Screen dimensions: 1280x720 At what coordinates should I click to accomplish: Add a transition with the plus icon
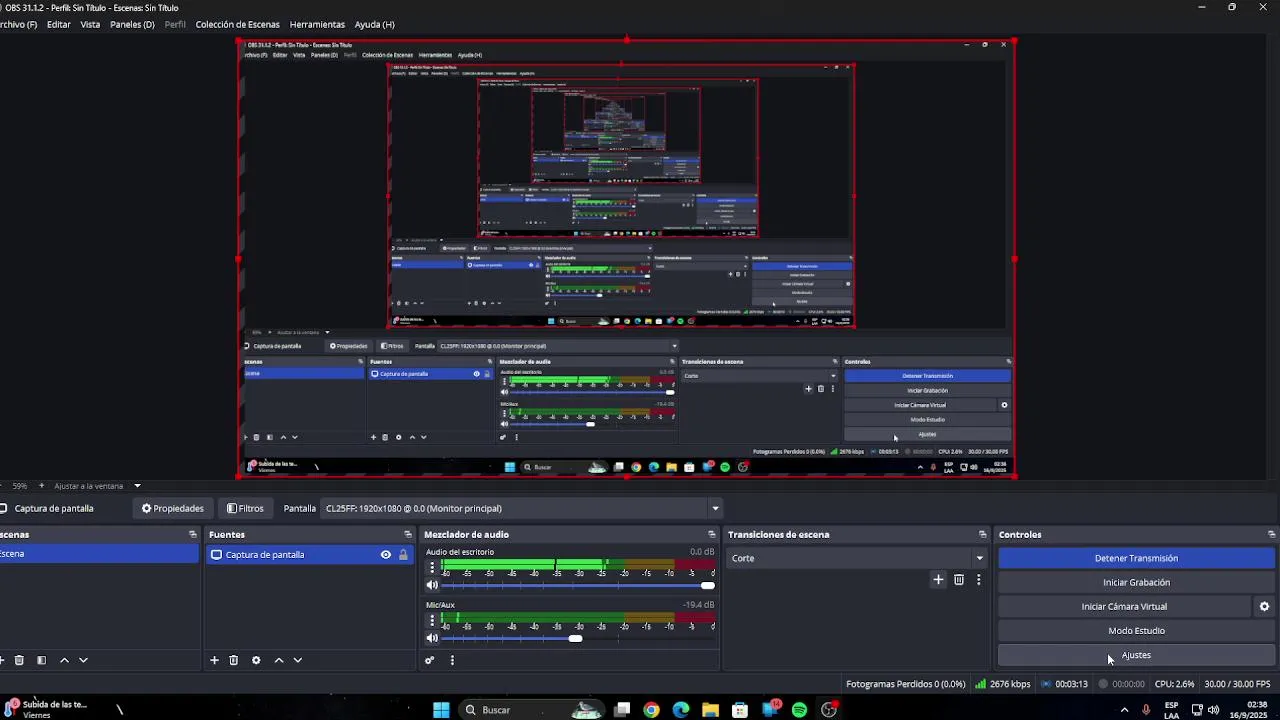pyautogui.click(x=938, y=579)
